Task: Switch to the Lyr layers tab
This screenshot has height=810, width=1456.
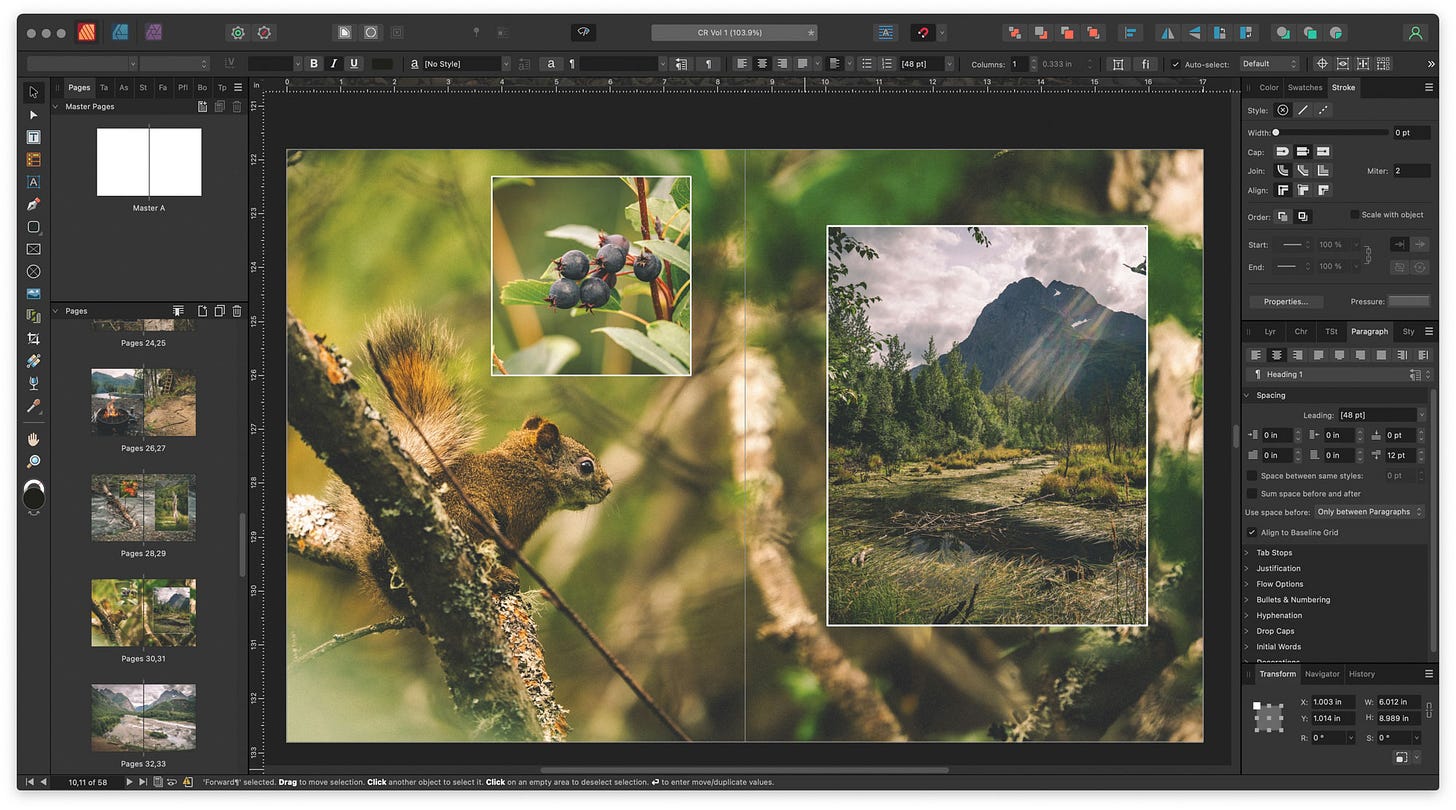Action: click(1270, 331)
